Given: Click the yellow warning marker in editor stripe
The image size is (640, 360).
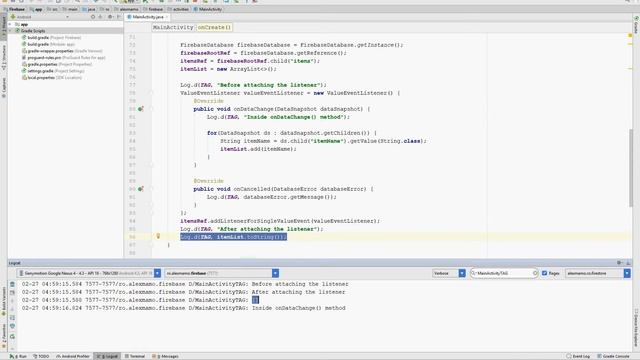Looking at the screenshot, I should point(630,36).
